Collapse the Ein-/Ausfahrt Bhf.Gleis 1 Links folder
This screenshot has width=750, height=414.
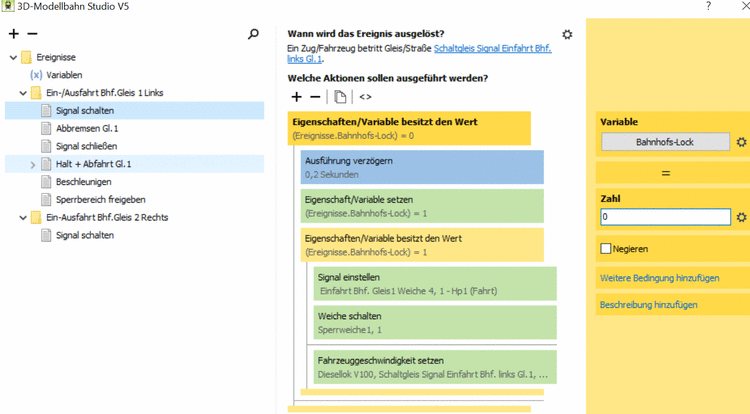pyautogui.click(x=22, y=93)
